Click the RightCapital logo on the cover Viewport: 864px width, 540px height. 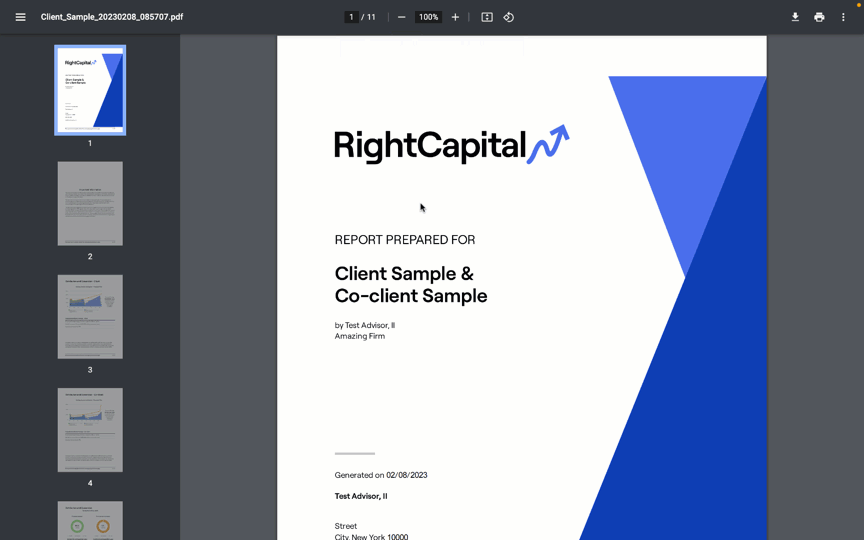(x=451, y=145)
